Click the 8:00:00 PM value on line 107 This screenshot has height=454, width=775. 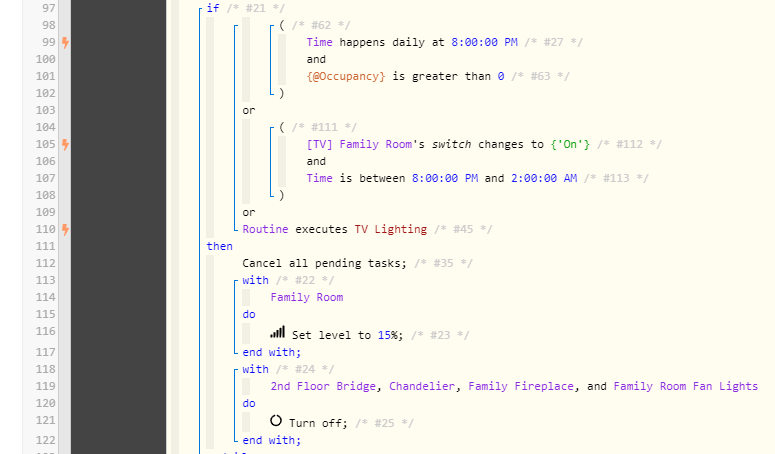(445, 178)
